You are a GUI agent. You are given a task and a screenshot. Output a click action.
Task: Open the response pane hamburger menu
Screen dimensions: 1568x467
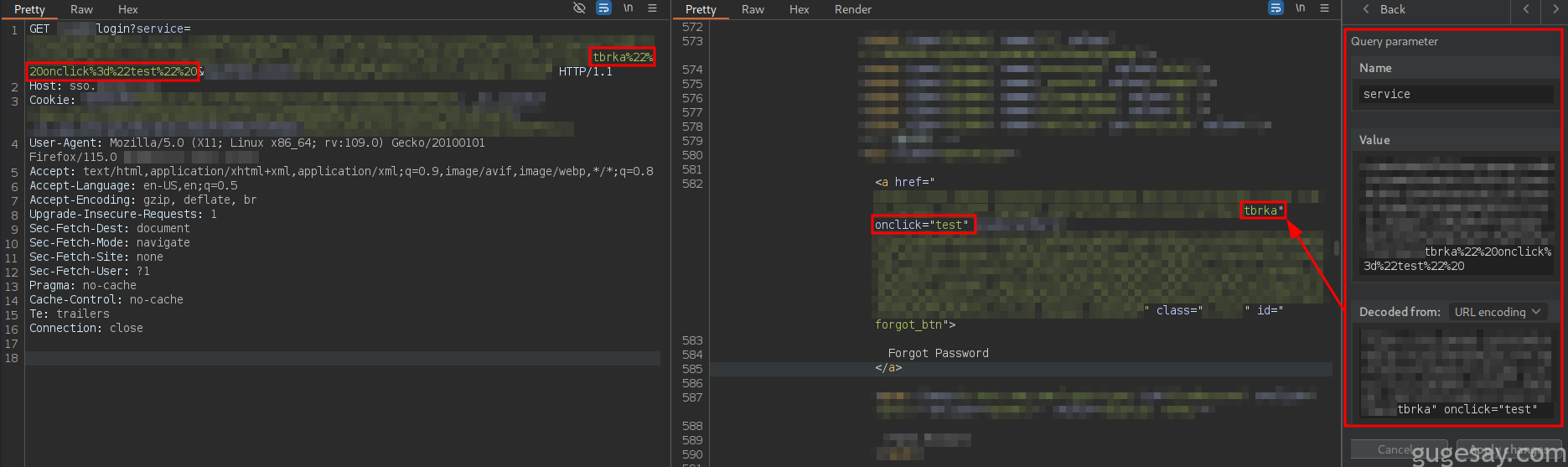pyautogui.click(x=1324, y=8)
